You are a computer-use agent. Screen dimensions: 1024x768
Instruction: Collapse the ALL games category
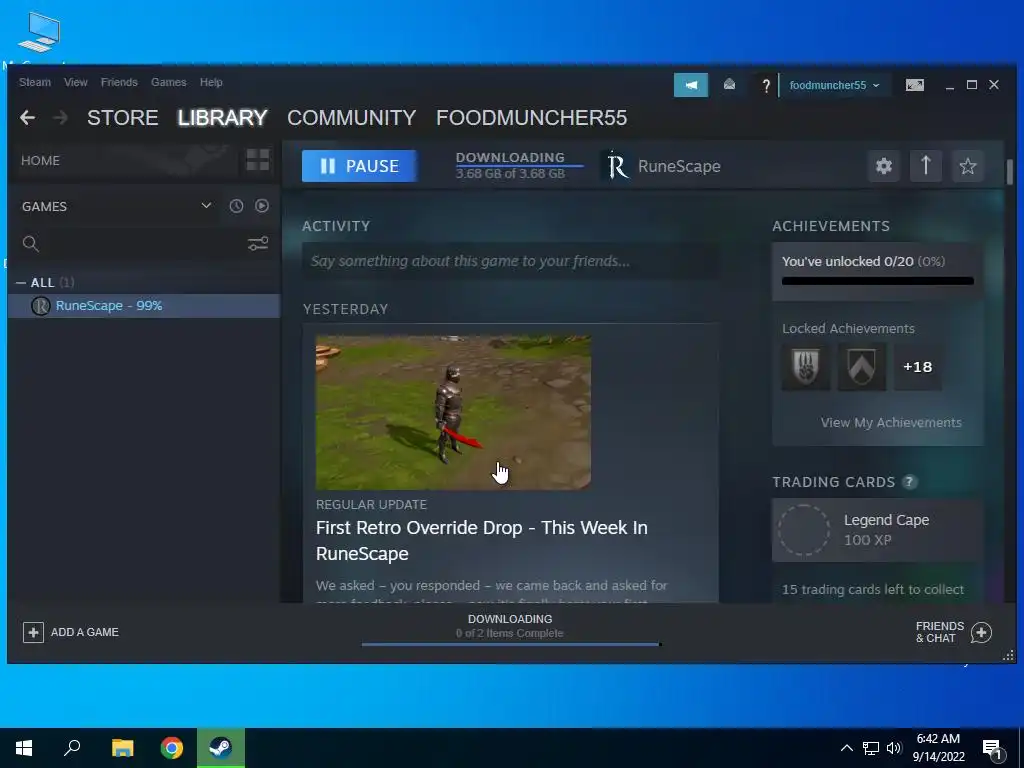[x=21, y=283]
